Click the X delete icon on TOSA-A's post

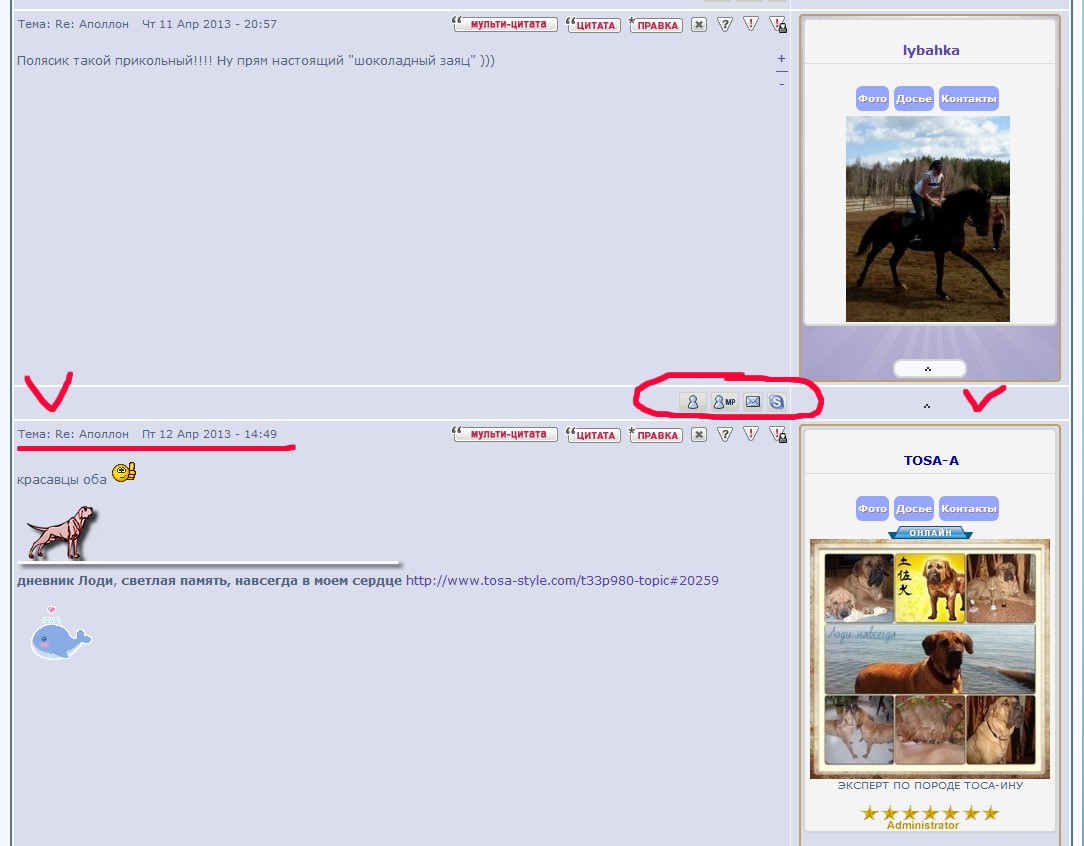pos(699,435)
